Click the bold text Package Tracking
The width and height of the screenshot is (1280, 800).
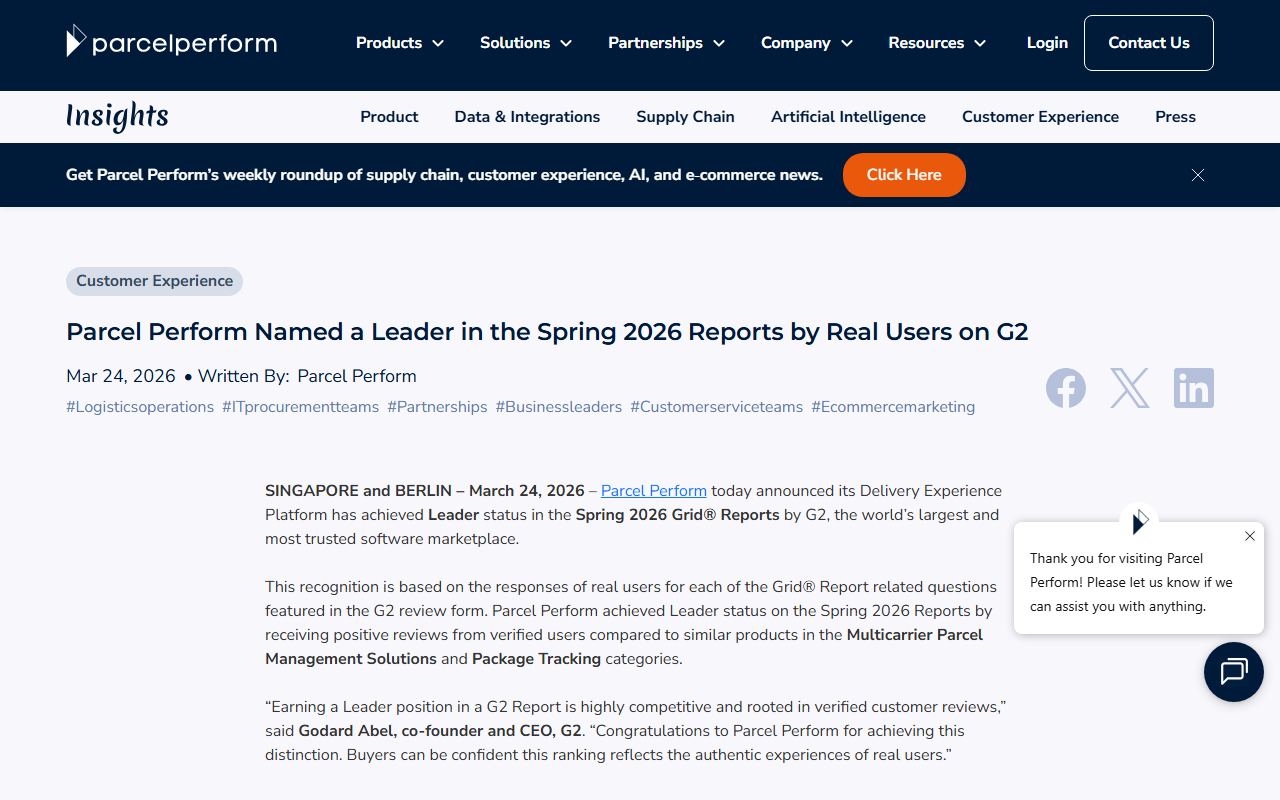coord(536,659)
